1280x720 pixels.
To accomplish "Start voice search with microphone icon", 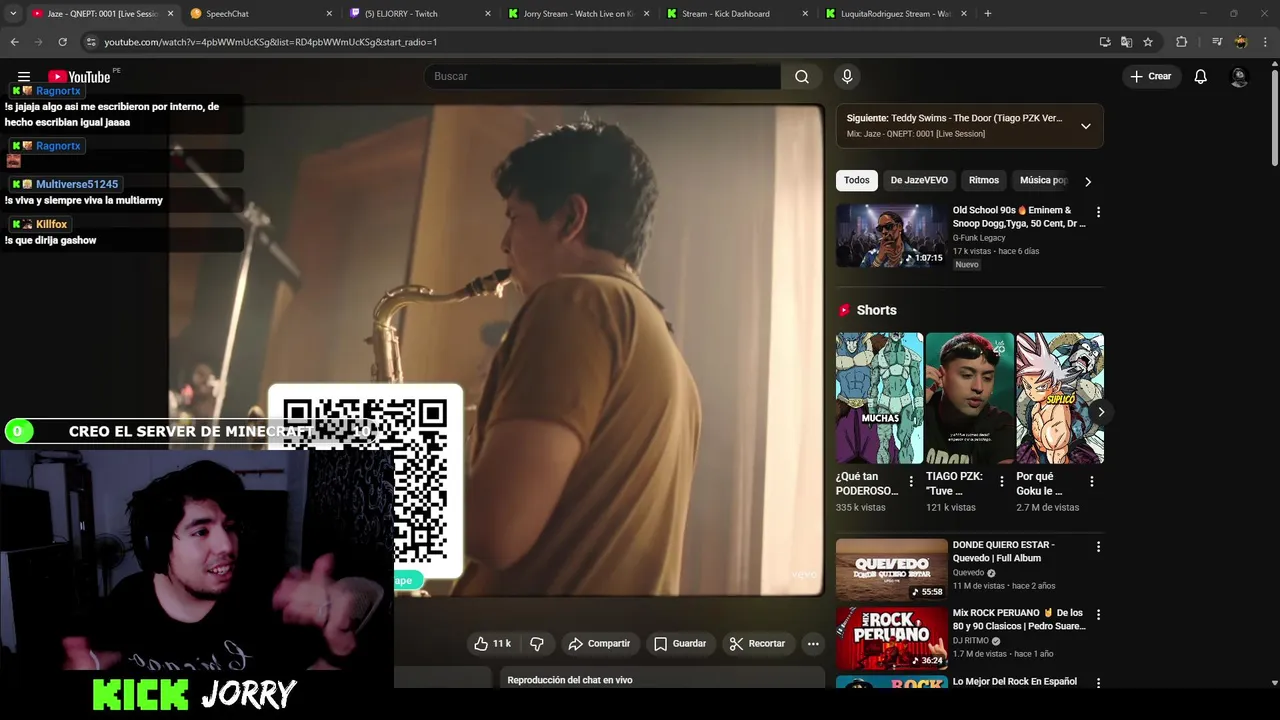I will tap(847, 77).
